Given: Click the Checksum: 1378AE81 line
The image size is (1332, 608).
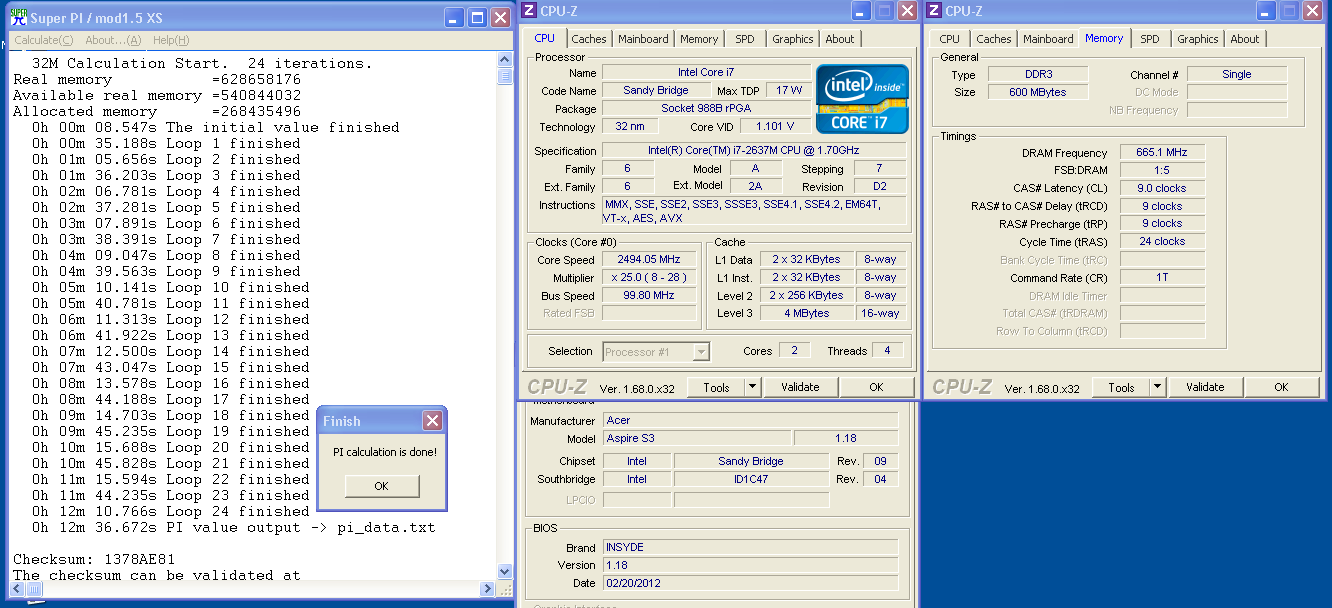Looking at the screenshot, I should [x=94, y=559].
